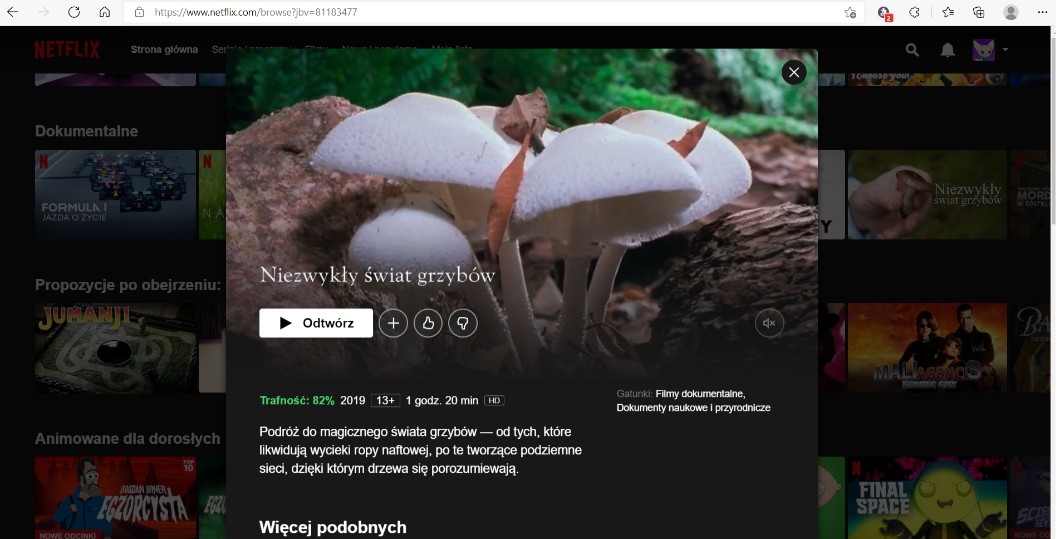Add title to My List with plus icon
1060x539 pixels.
pyautogui.click(x=393, y=323)
